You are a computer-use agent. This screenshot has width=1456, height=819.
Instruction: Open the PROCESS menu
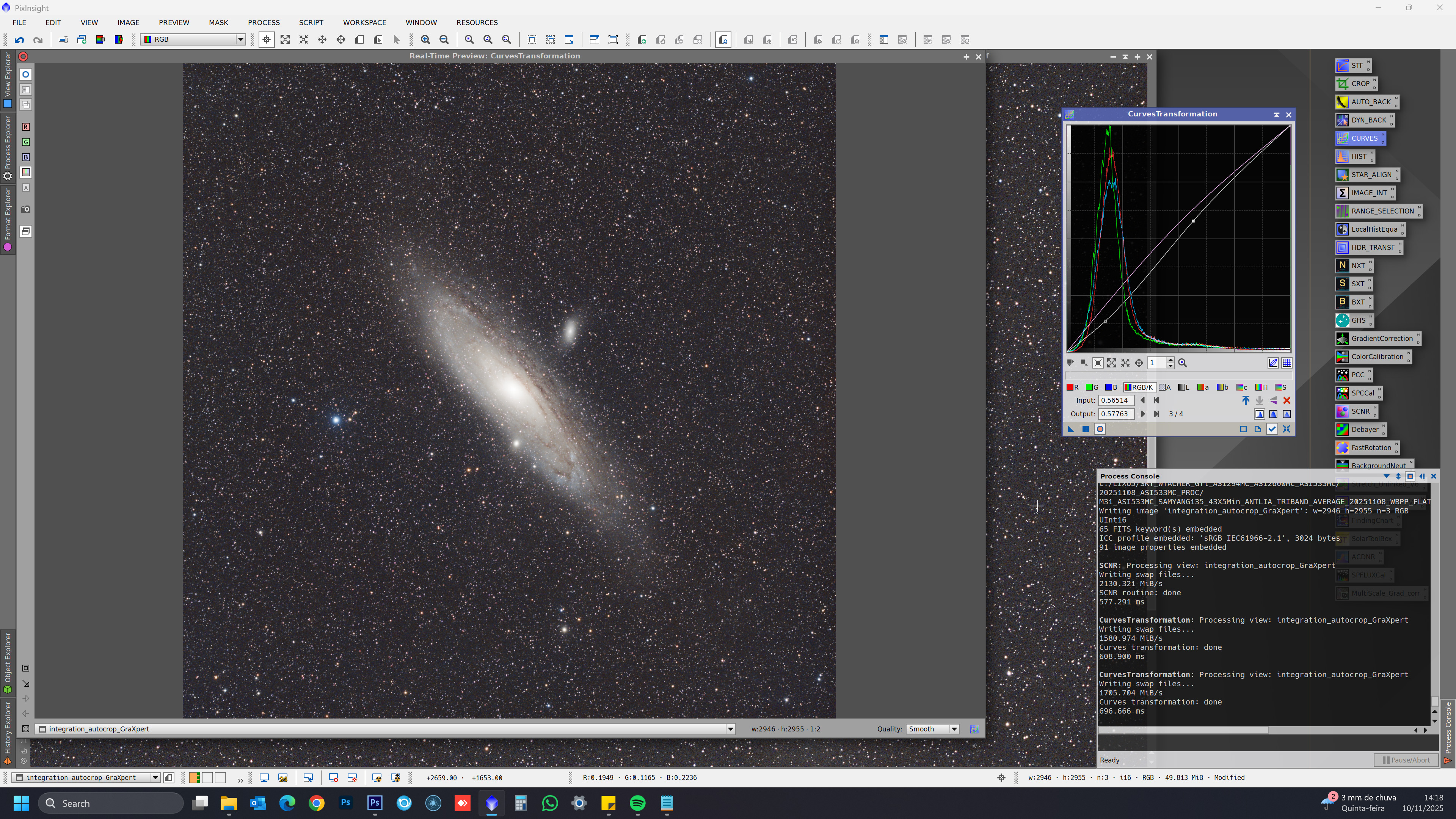coord(264,23)
